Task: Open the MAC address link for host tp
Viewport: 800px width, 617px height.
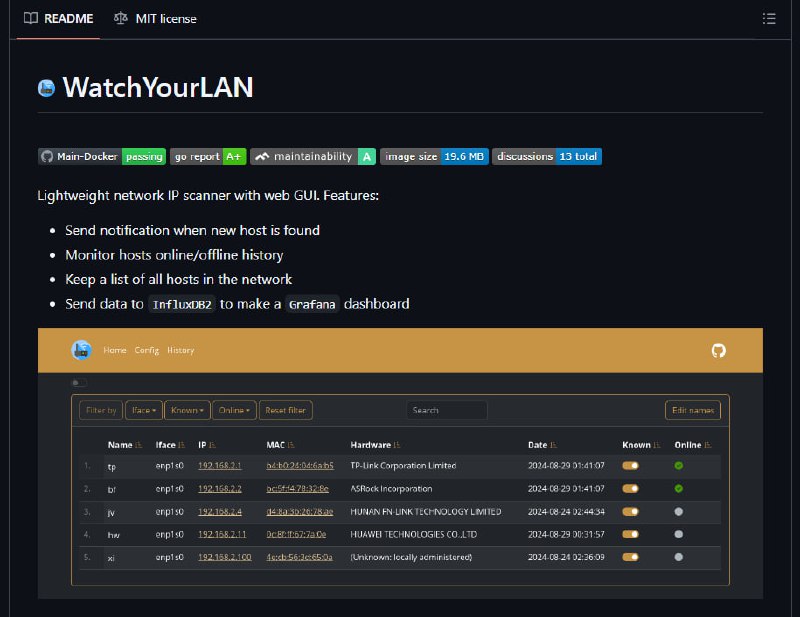Action: (300, 465)
